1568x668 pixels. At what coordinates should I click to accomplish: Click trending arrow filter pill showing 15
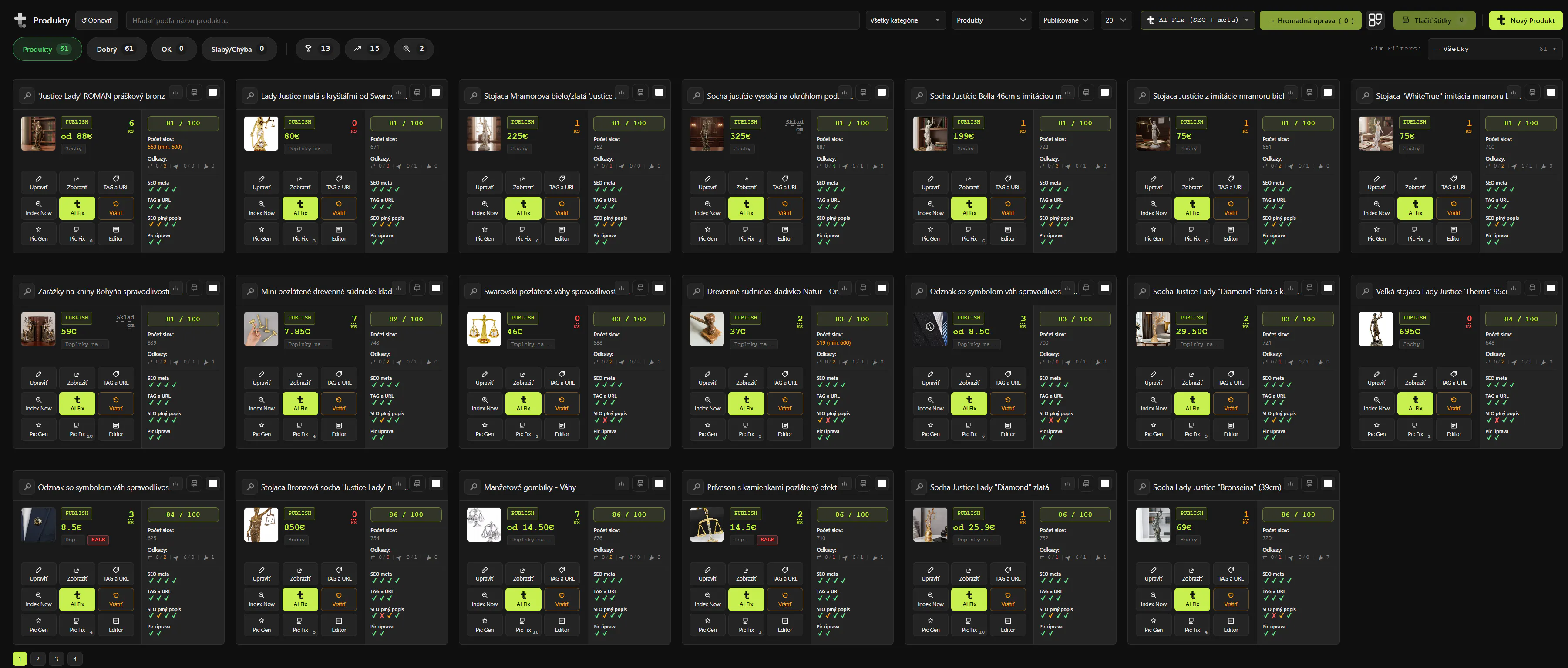[367, 49]
